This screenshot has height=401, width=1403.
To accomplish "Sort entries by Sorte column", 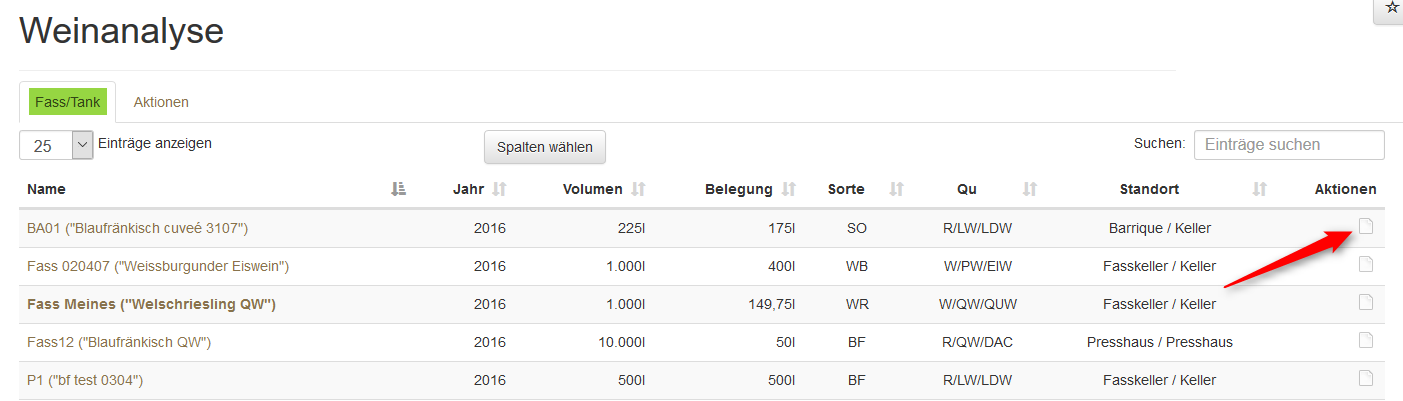I will tap(896, 189).
